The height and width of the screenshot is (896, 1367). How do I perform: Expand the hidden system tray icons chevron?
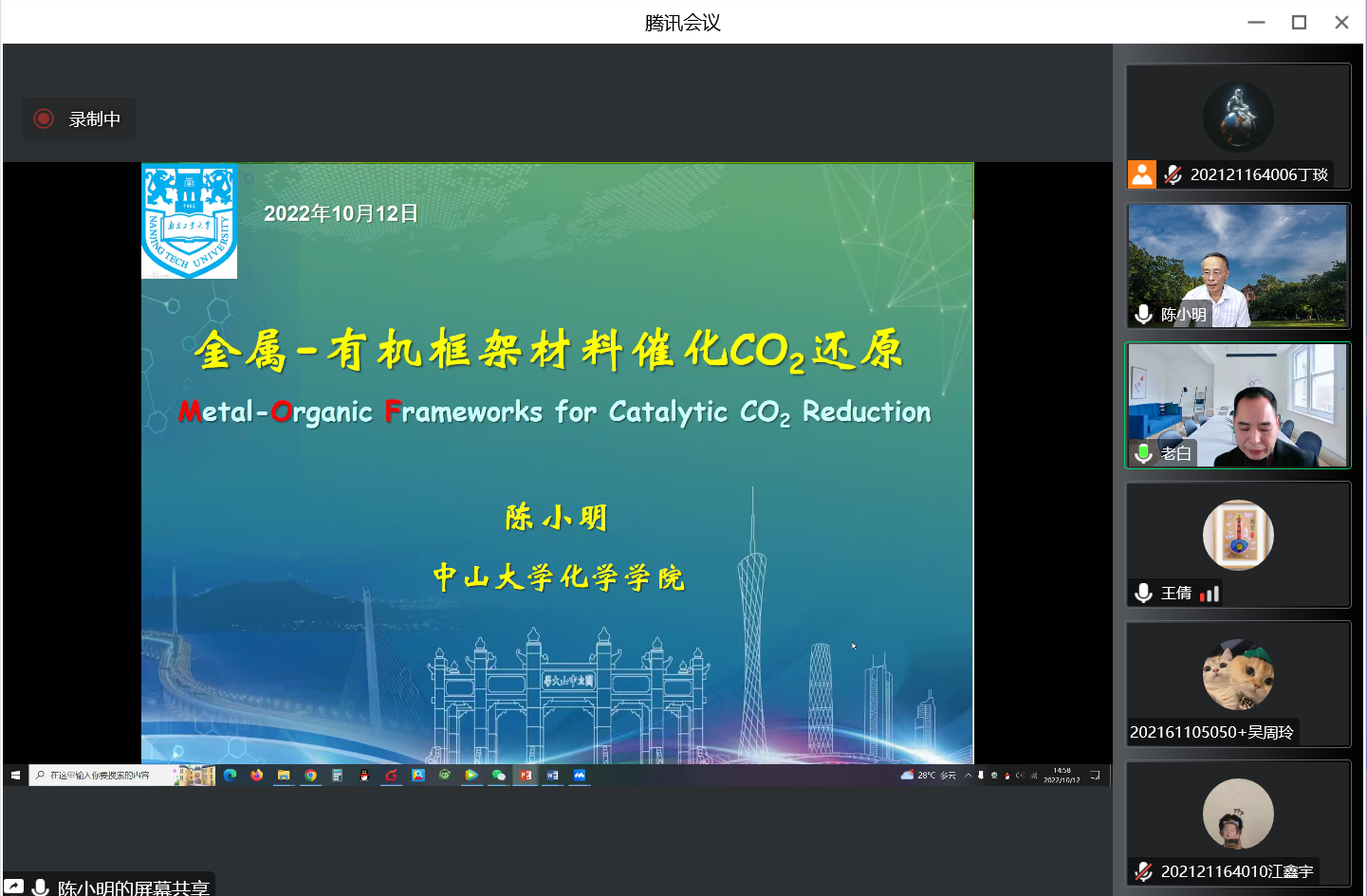pos(968,775)
